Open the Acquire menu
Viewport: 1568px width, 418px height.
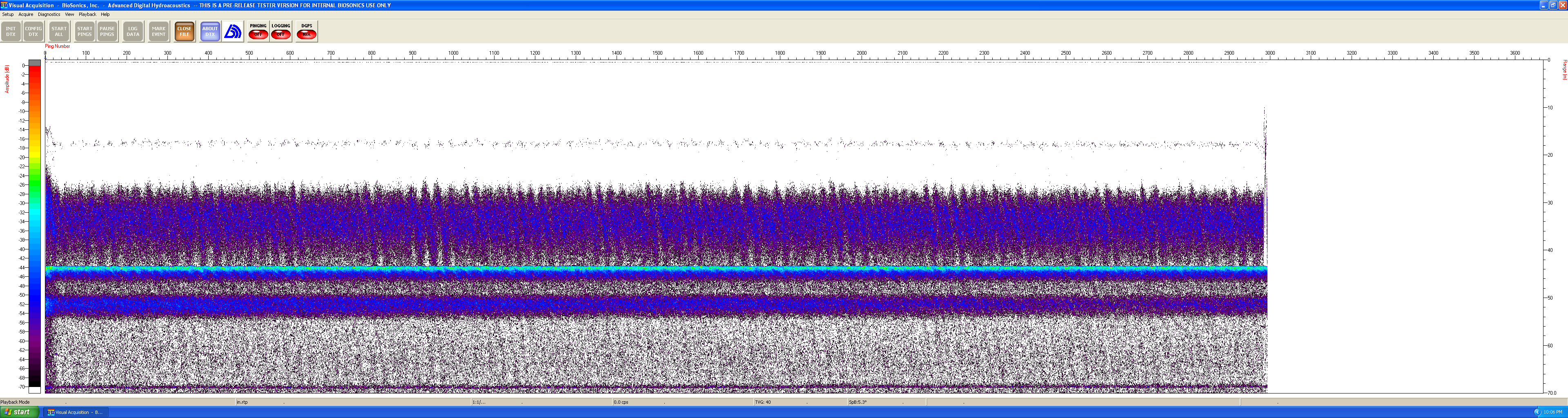[26, 15]
